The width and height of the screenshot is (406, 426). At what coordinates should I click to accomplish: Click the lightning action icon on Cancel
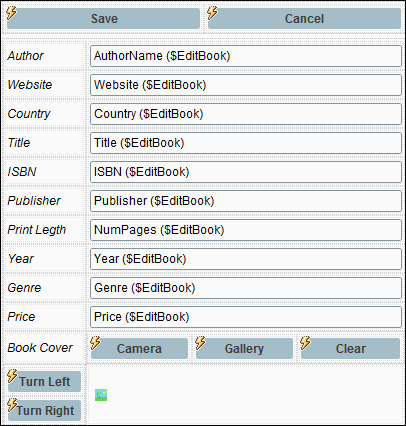212,13
